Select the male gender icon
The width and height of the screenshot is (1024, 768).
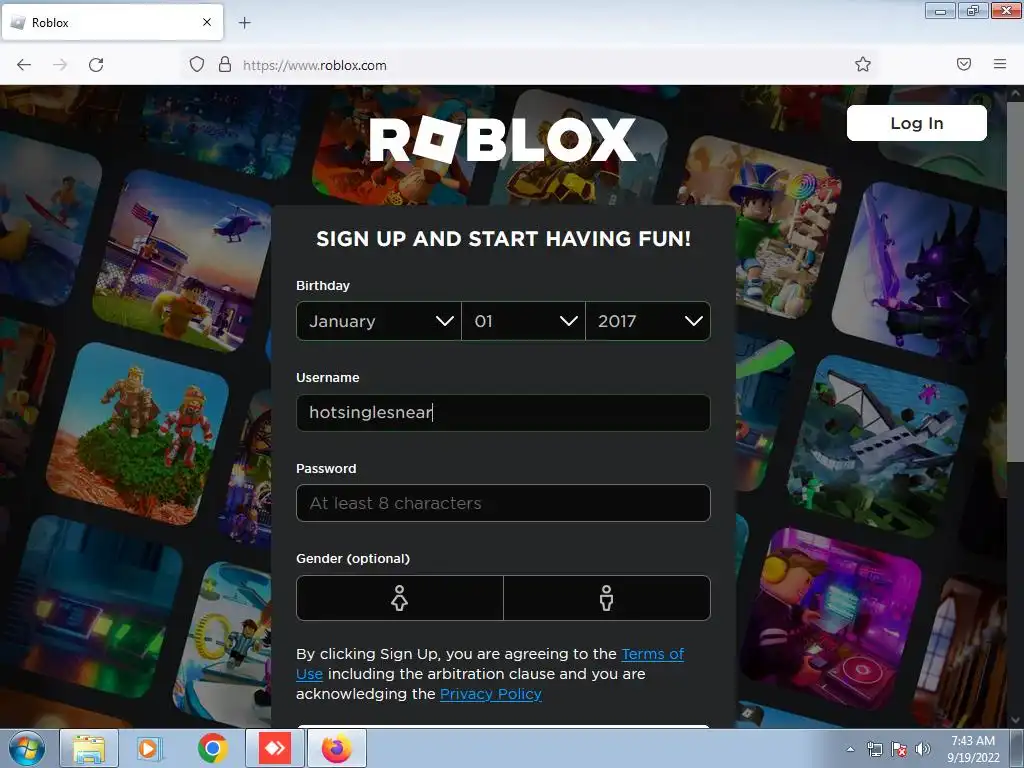click(x=607, y=598)
